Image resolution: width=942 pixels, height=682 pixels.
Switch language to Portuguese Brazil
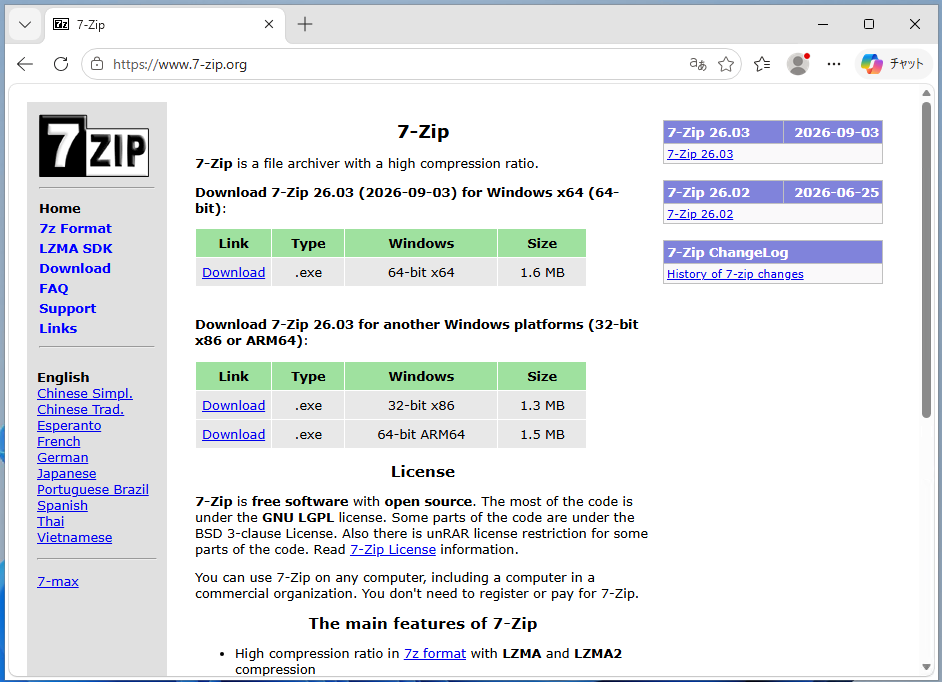tap(93, 490)
